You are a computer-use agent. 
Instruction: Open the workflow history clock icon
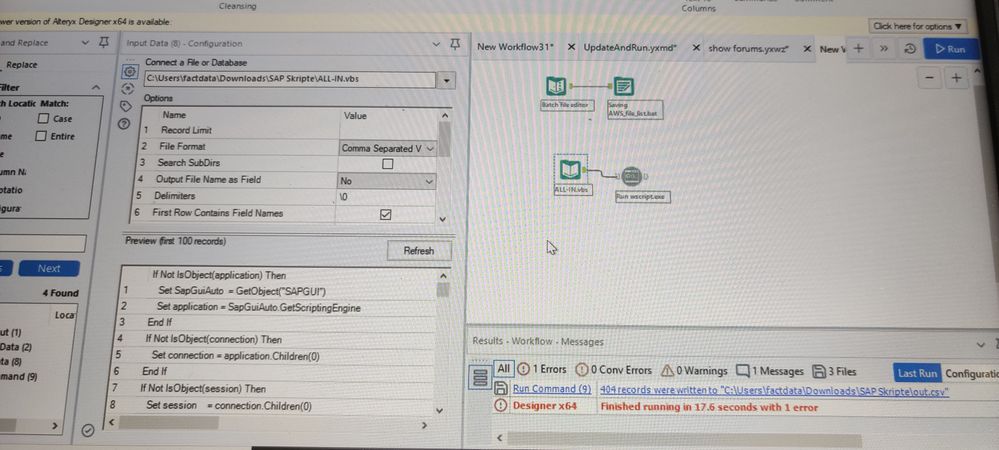[910, 49]
